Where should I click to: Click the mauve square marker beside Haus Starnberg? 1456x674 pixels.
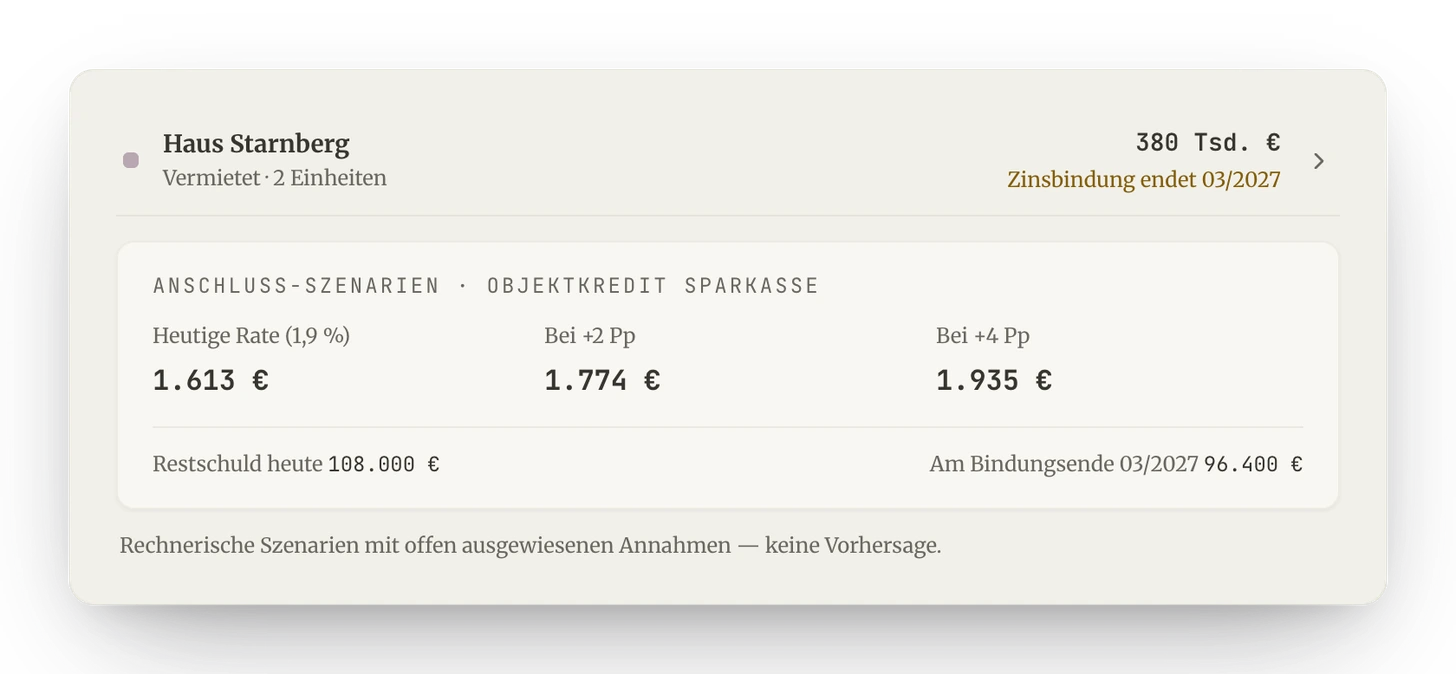pos(131,161)
